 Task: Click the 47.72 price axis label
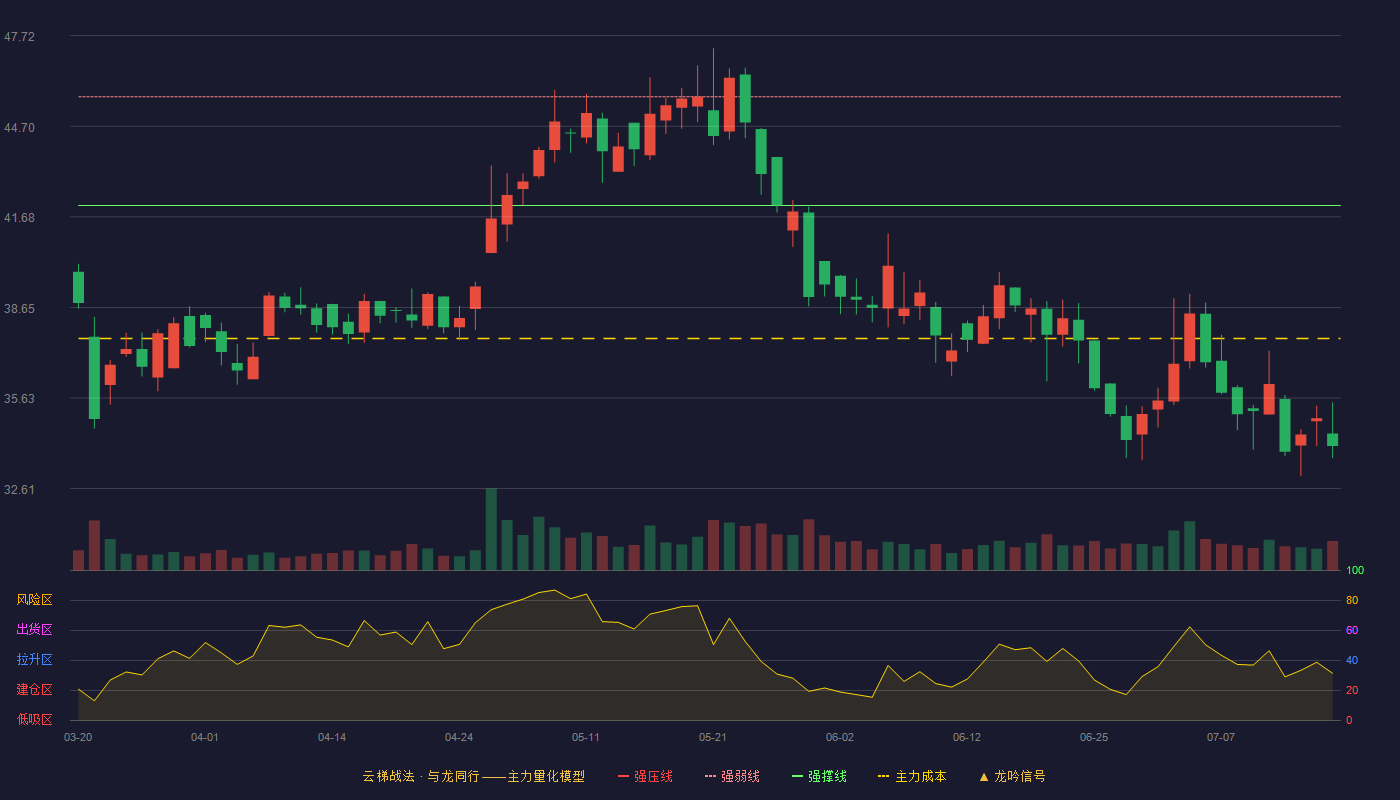[19, 37]
